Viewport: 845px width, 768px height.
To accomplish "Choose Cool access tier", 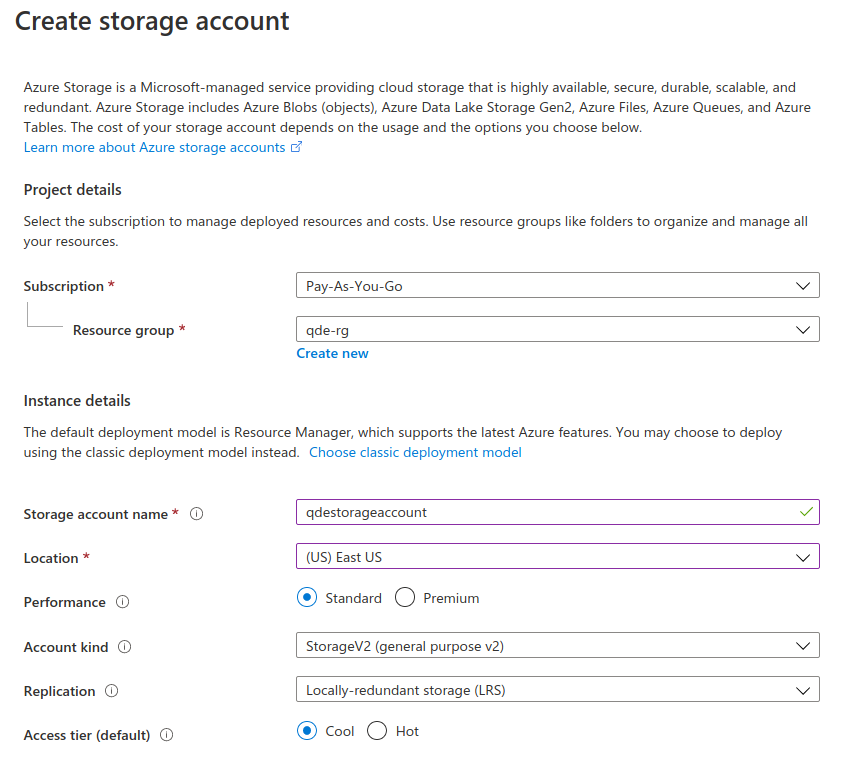I will (307, 731).
